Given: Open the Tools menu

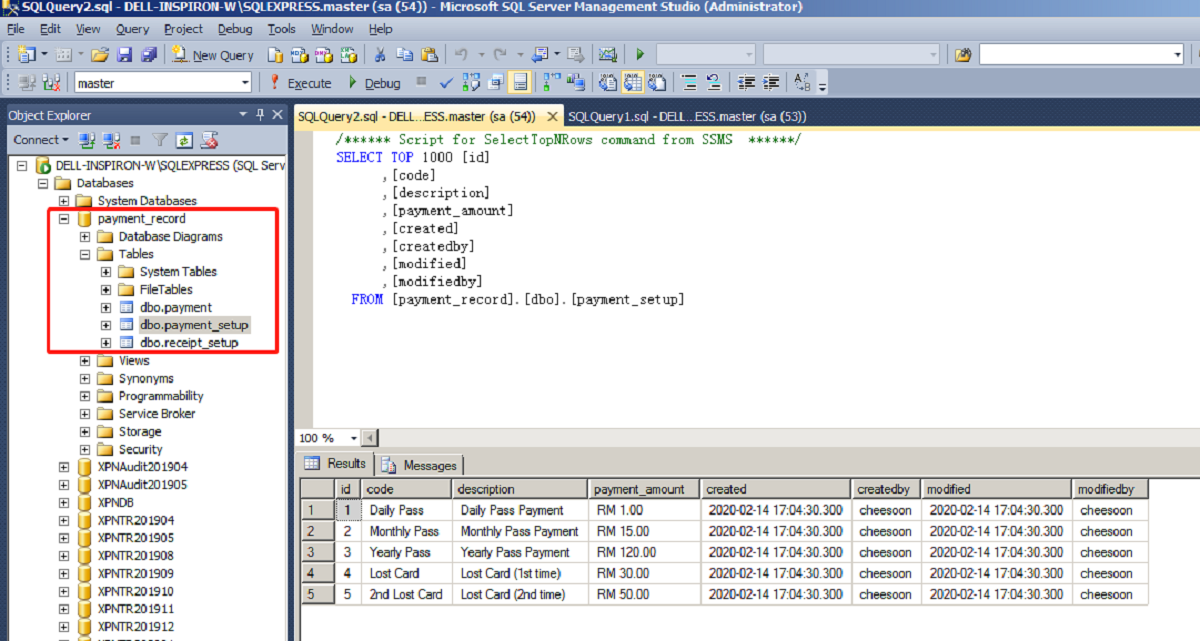Looking at the screenshot, I should click(x=281, y=29).
